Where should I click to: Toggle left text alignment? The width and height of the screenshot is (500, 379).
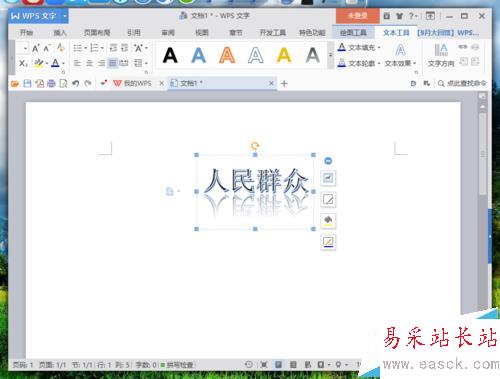coord(77,63)
